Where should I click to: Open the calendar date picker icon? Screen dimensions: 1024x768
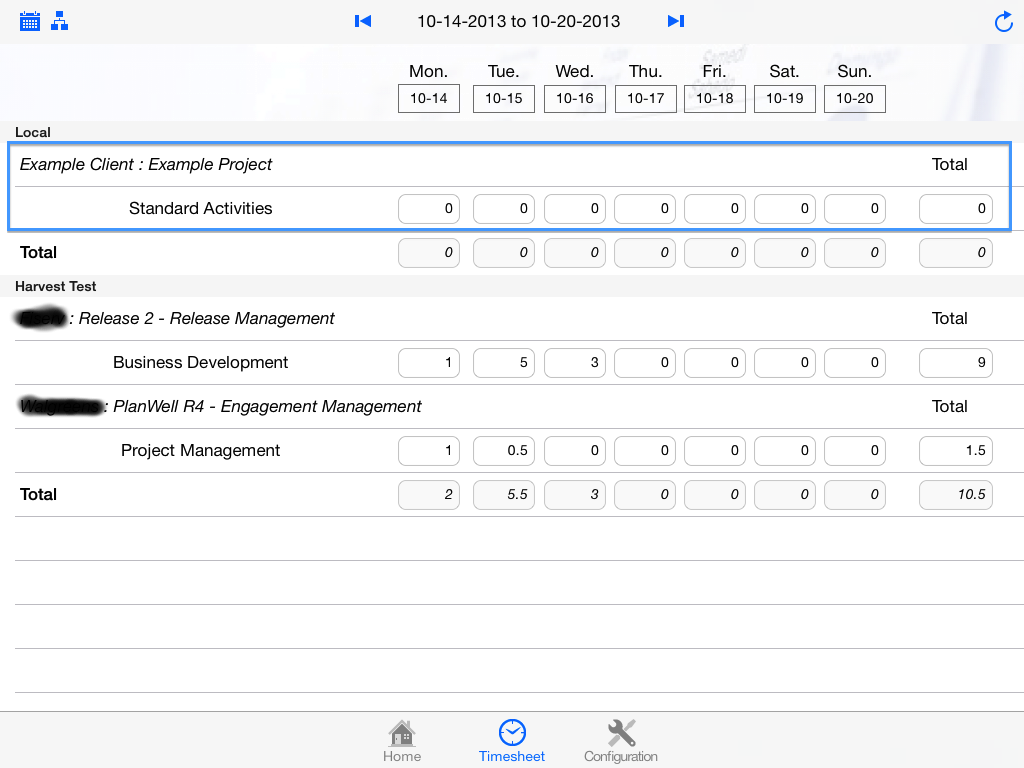click(29, 22)
